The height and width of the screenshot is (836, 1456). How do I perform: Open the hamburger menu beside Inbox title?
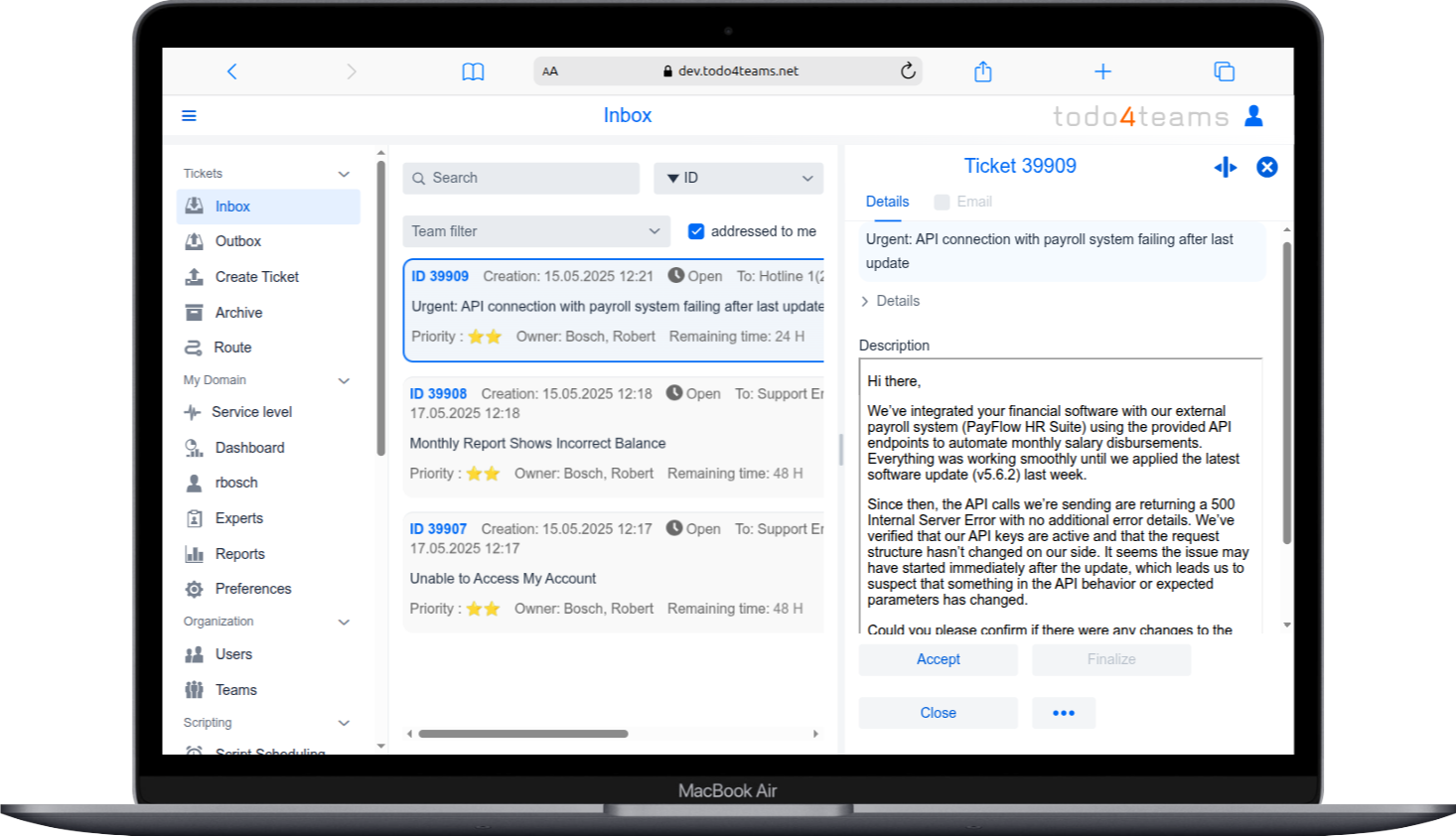[189, 116]
